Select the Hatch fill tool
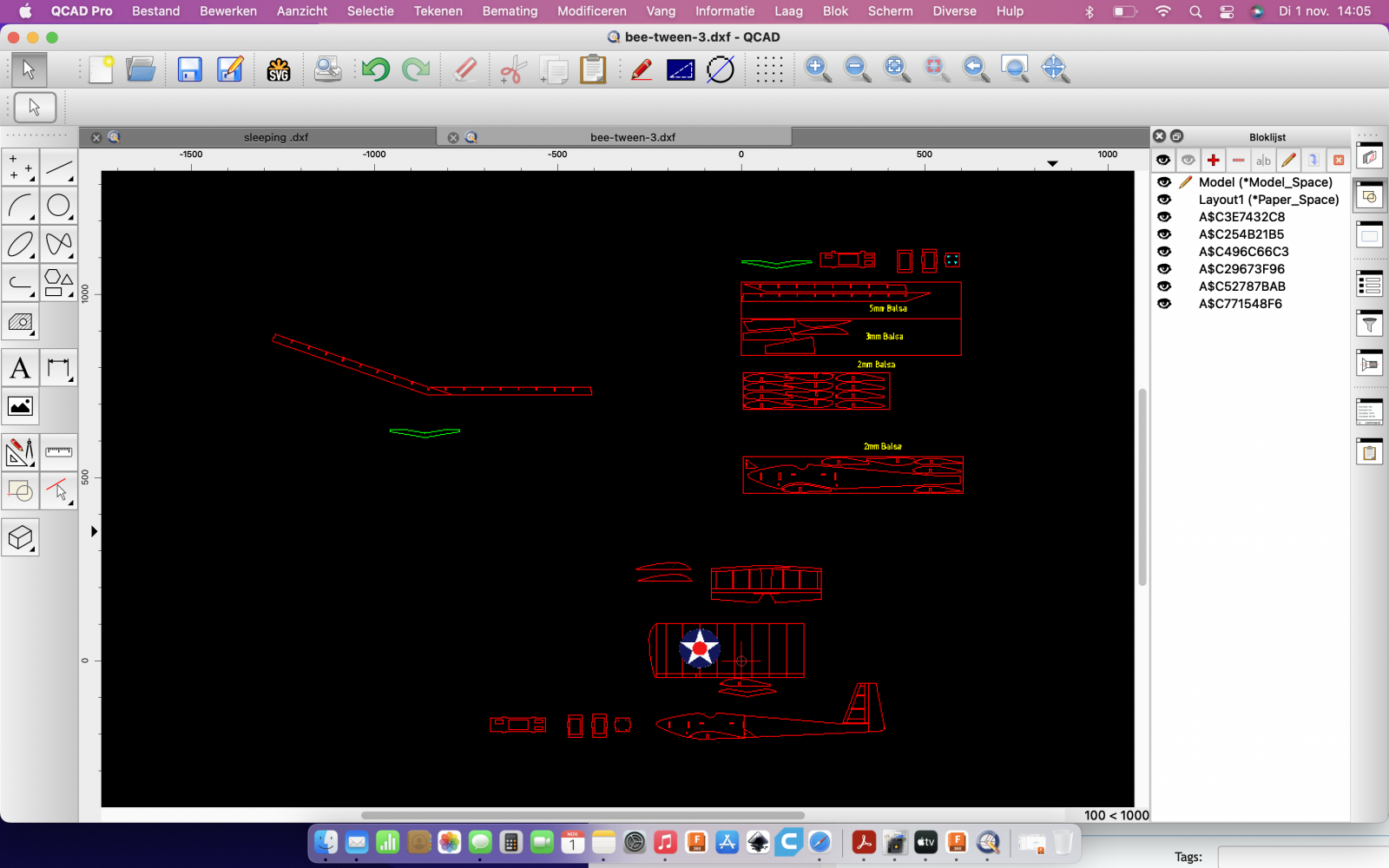The height and width of the screenshot is (868, 1389). 21,321
